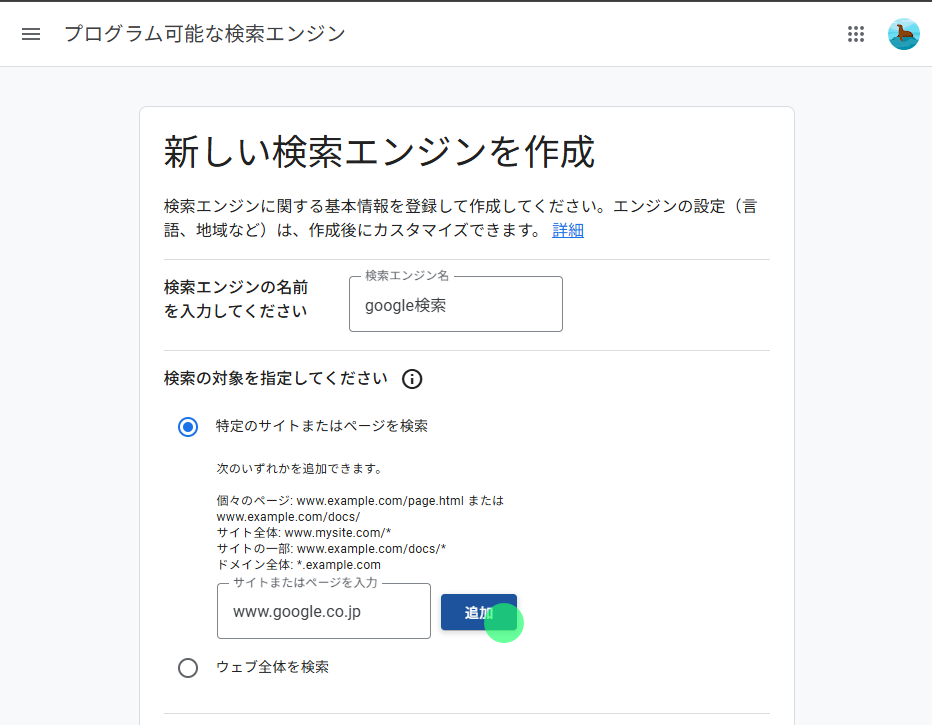Click the ウェブ全体を検索 label text
Screen dimensions: 932x725
click(272, 667)
